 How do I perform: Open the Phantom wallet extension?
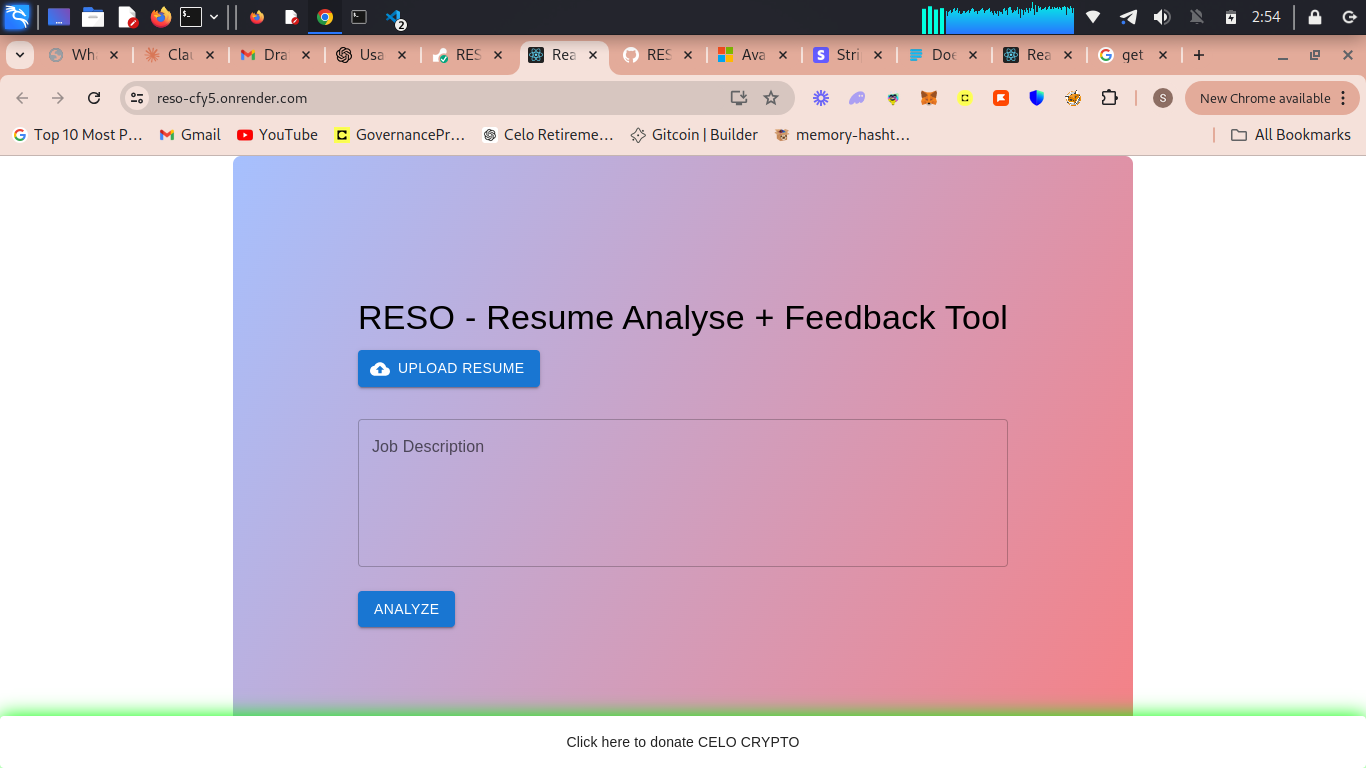click(x=857, y=98)
